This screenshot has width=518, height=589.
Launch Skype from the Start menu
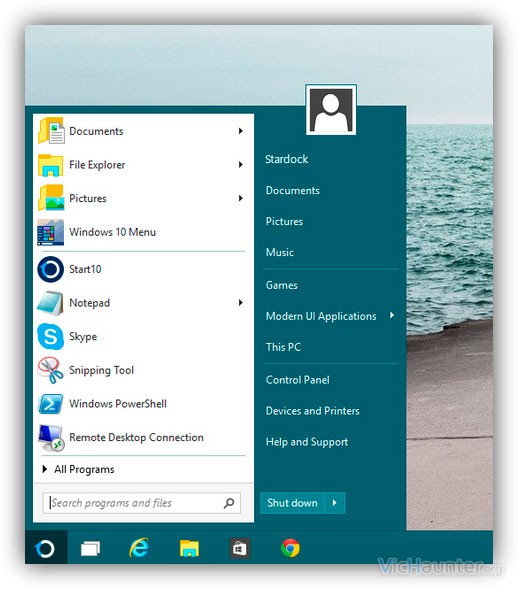51,336
